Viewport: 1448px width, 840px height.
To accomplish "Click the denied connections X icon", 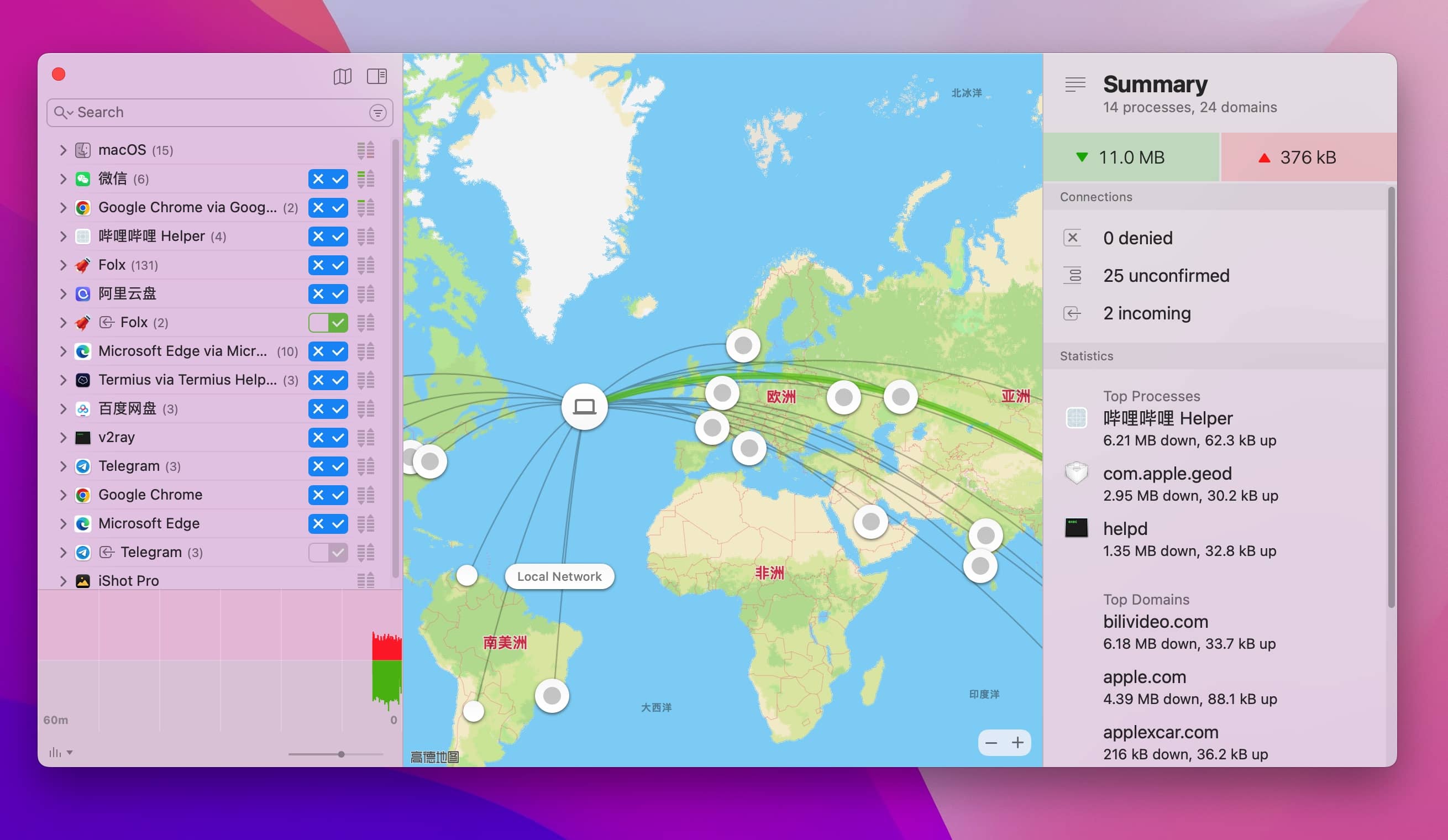I will click(1072, 238).
